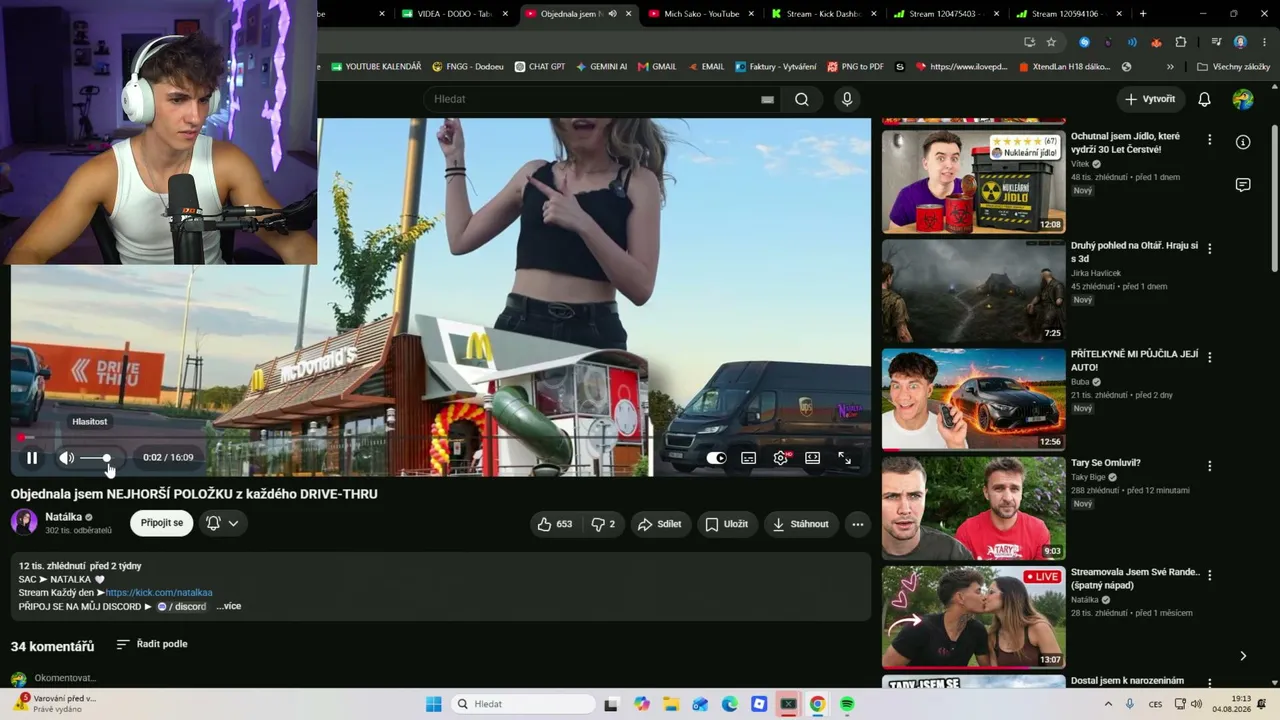This screenshot has height=720, width=1280.
Task: Switch to the Stream 120594106 tab
Action: click(x=1068, y=14)
